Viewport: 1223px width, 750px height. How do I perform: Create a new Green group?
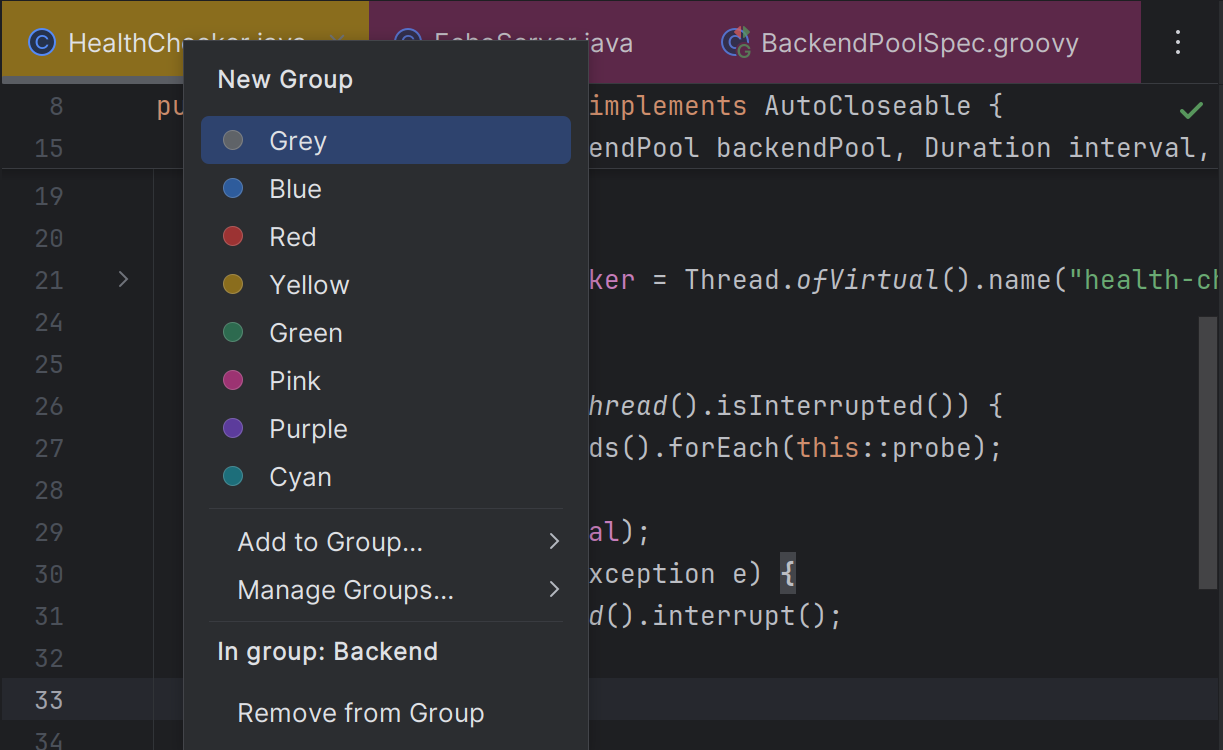(x=386, y=332)
